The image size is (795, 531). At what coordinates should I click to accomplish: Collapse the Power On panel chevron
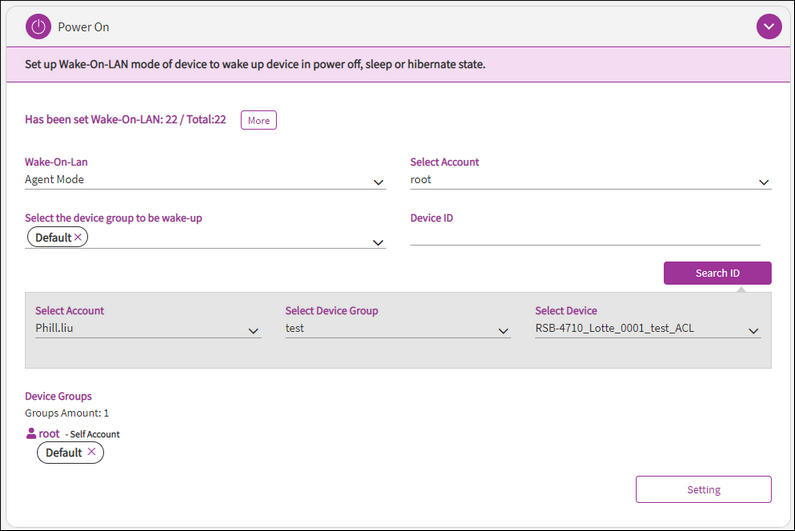768,27
